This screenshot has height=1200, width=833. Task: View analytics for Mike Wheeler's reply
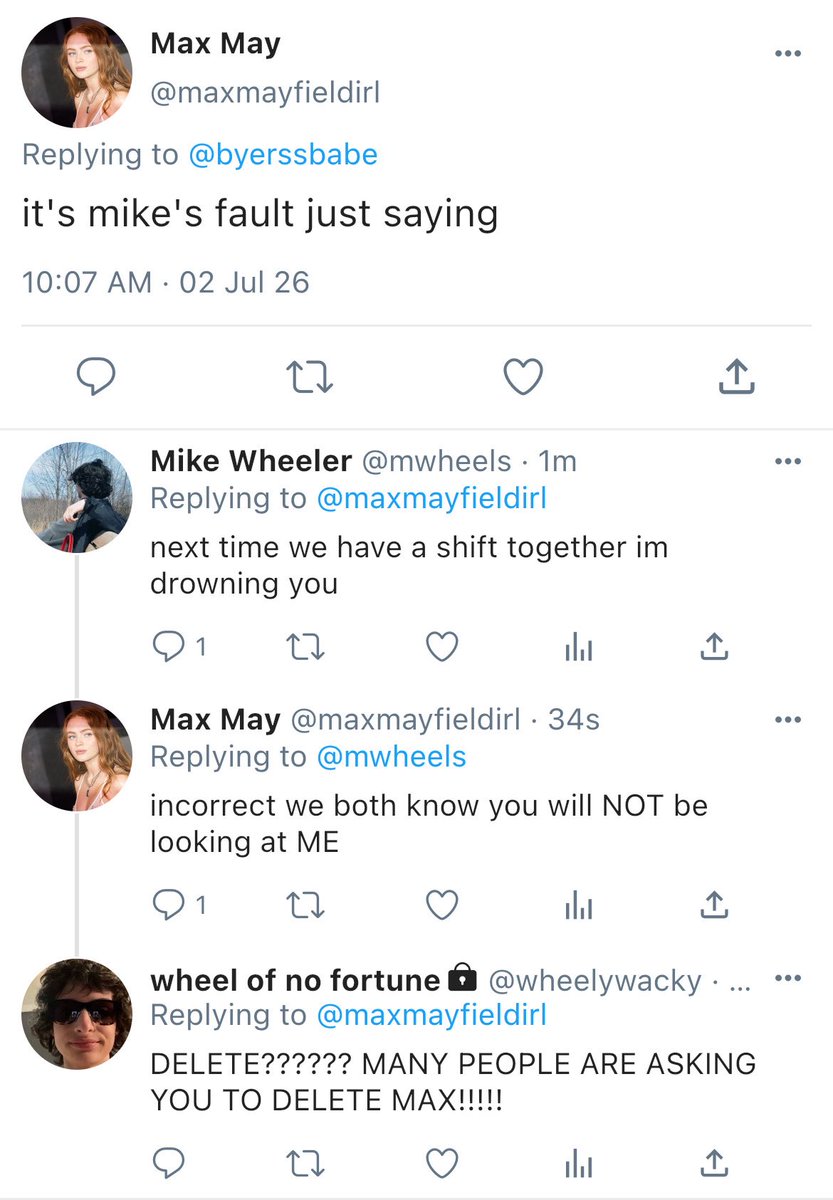[579, 648]
